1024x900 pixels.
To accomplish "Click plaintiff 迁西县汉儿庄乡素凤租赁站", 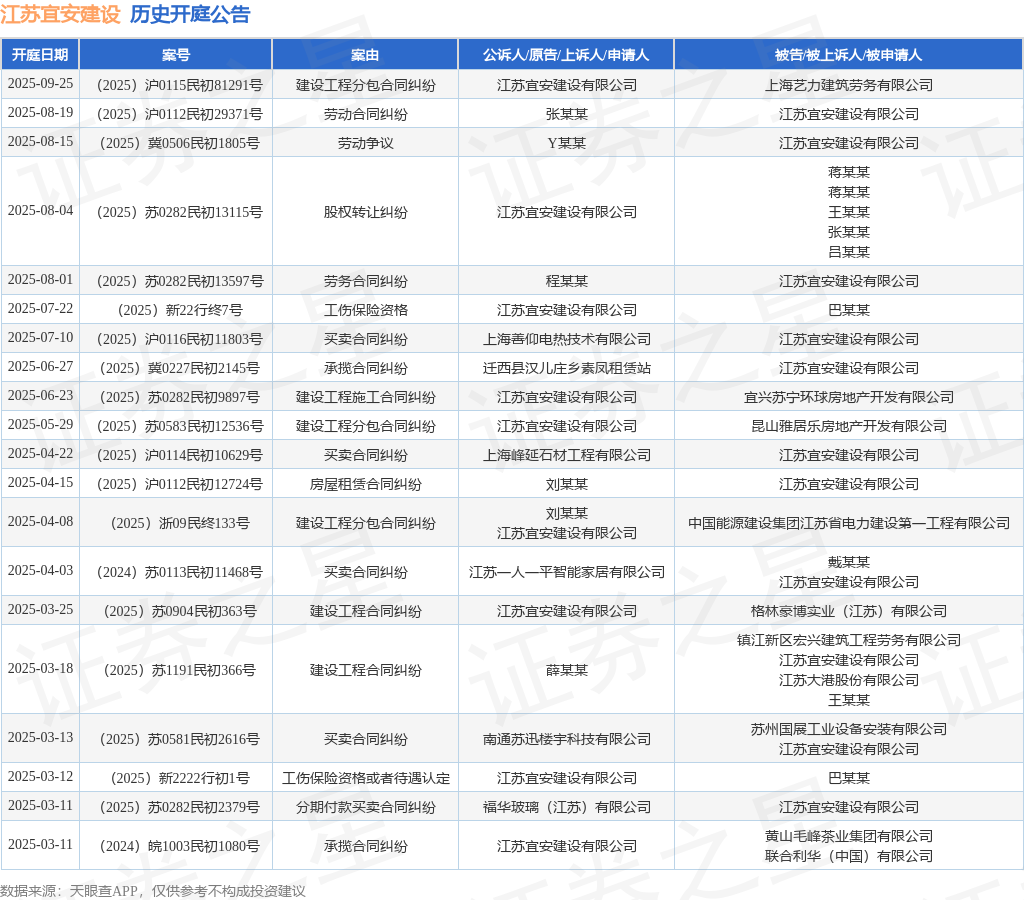I will [567, 368].
